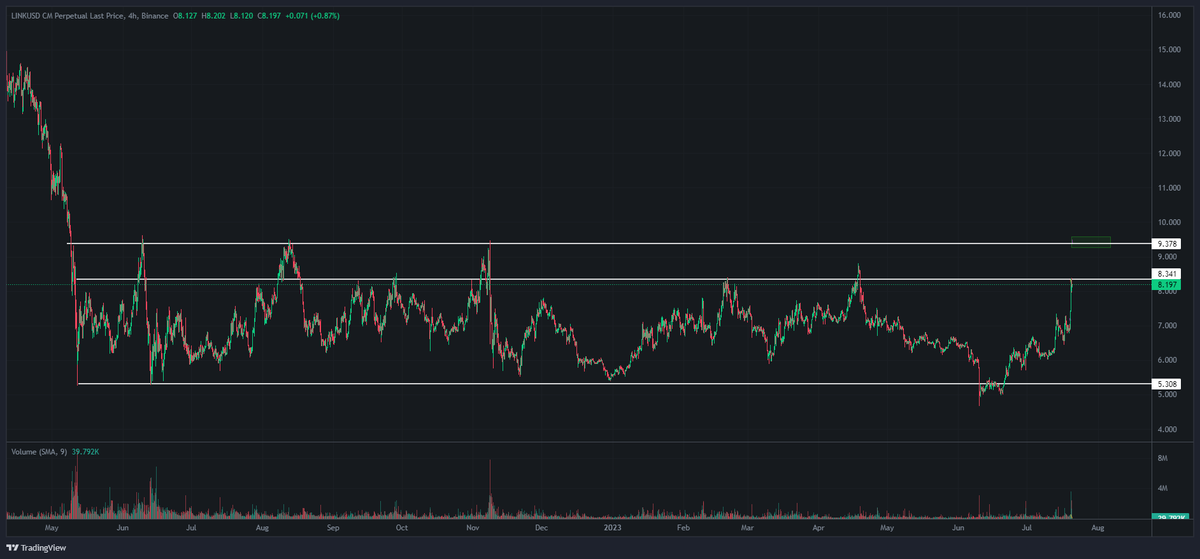Click the 10.000 price scale value
The height and width of the screenshot is (559, 1200).
(x=1171, y=222)
